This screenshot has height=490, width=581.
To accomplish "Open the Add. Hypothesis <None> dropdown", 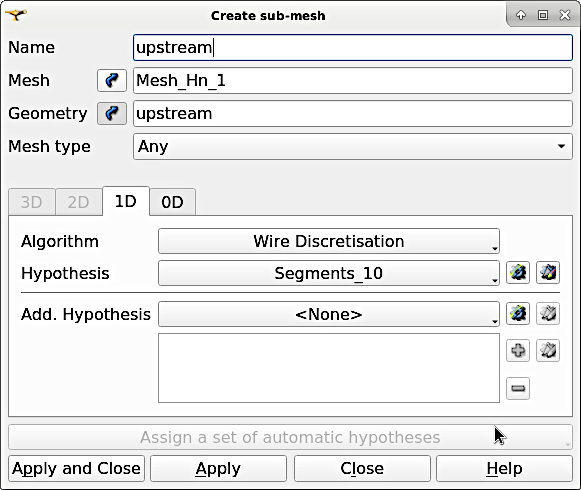I will coord(329,314).
